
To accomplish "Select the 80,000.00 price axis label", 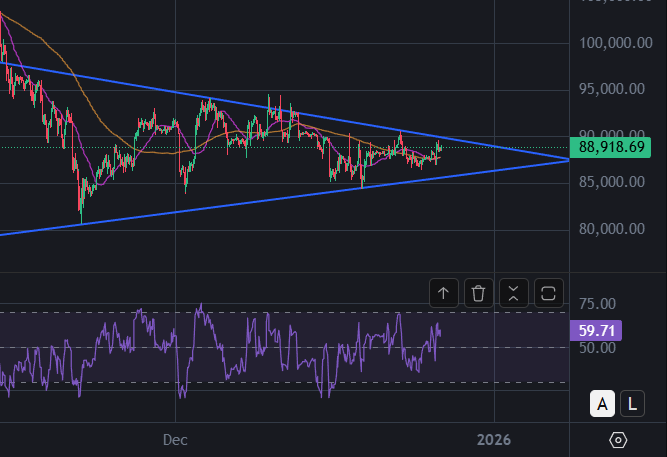I will pos(612,229).
